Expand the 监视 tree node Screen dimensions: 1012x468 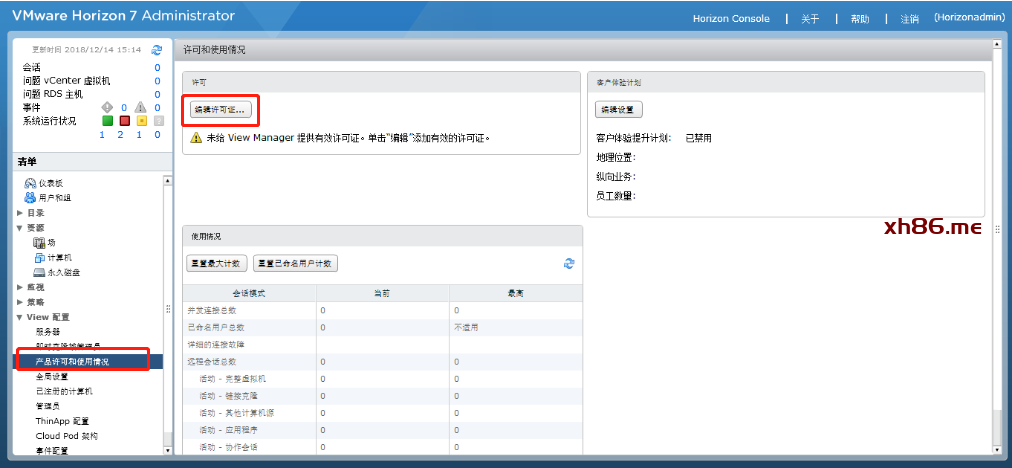pyautogui.click(x=20, y=287)
